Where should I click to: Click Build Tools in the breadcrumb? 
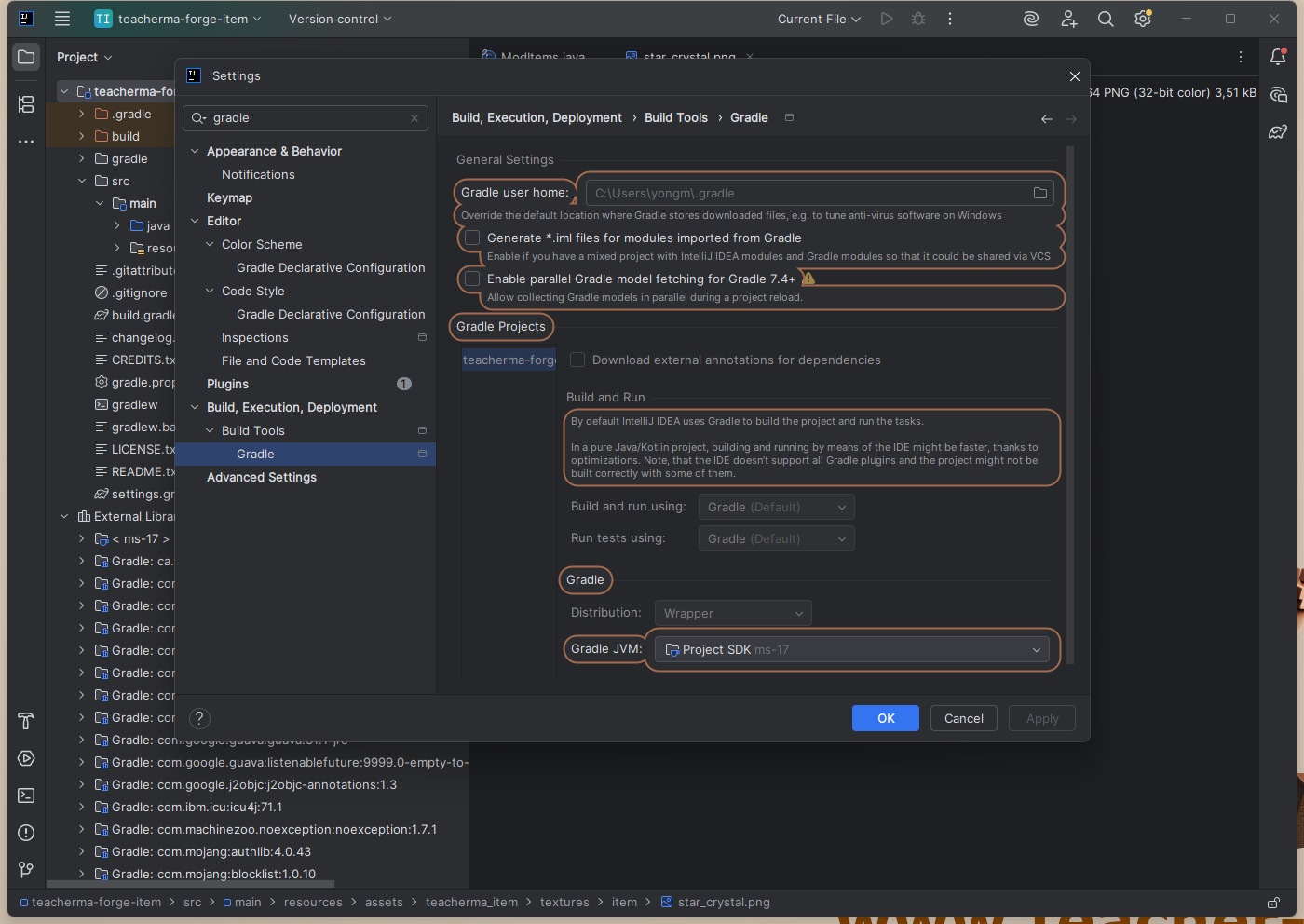tap(676, 117)
